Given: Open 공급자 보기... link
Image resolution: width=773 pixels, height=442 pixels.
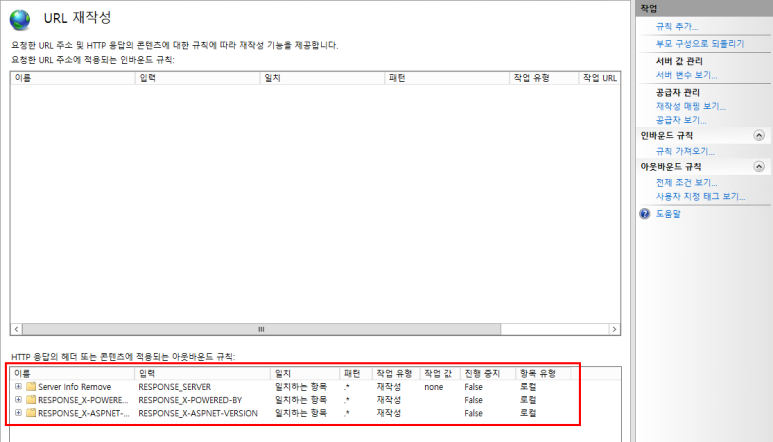Looking at the screenshot, I should [681, 120].
